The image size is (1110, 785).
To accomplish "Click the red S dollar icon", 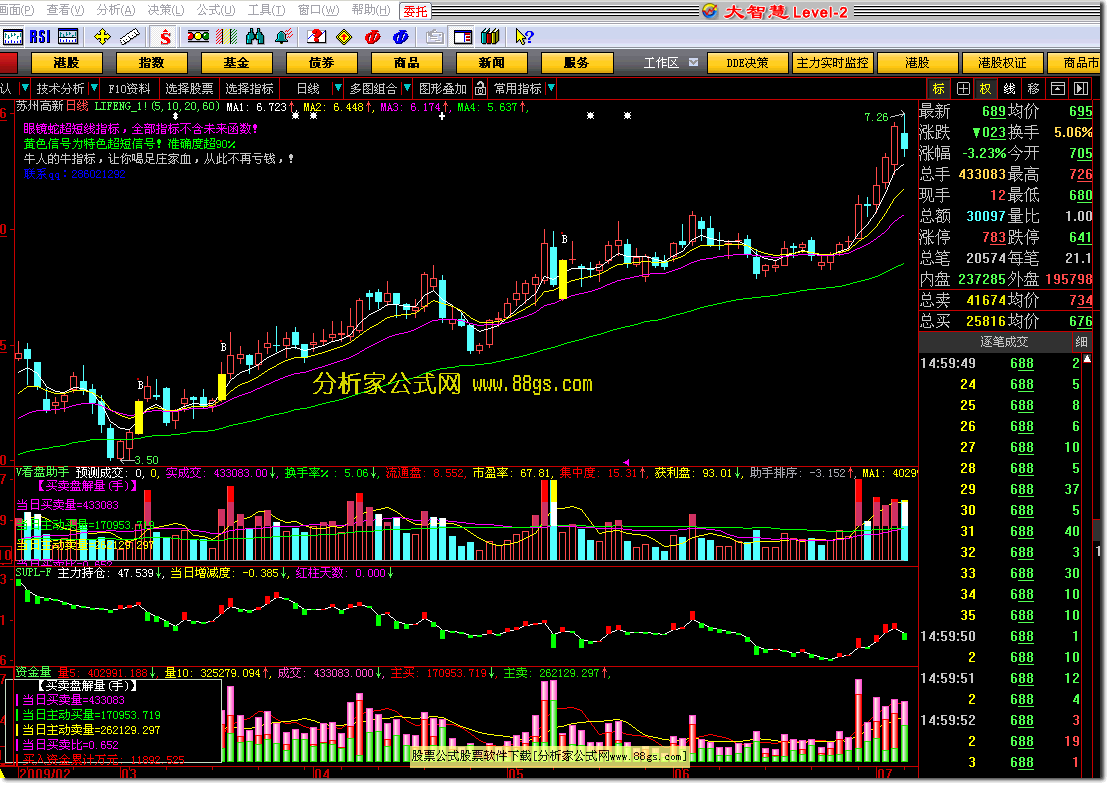I will (x=165, y=37).
